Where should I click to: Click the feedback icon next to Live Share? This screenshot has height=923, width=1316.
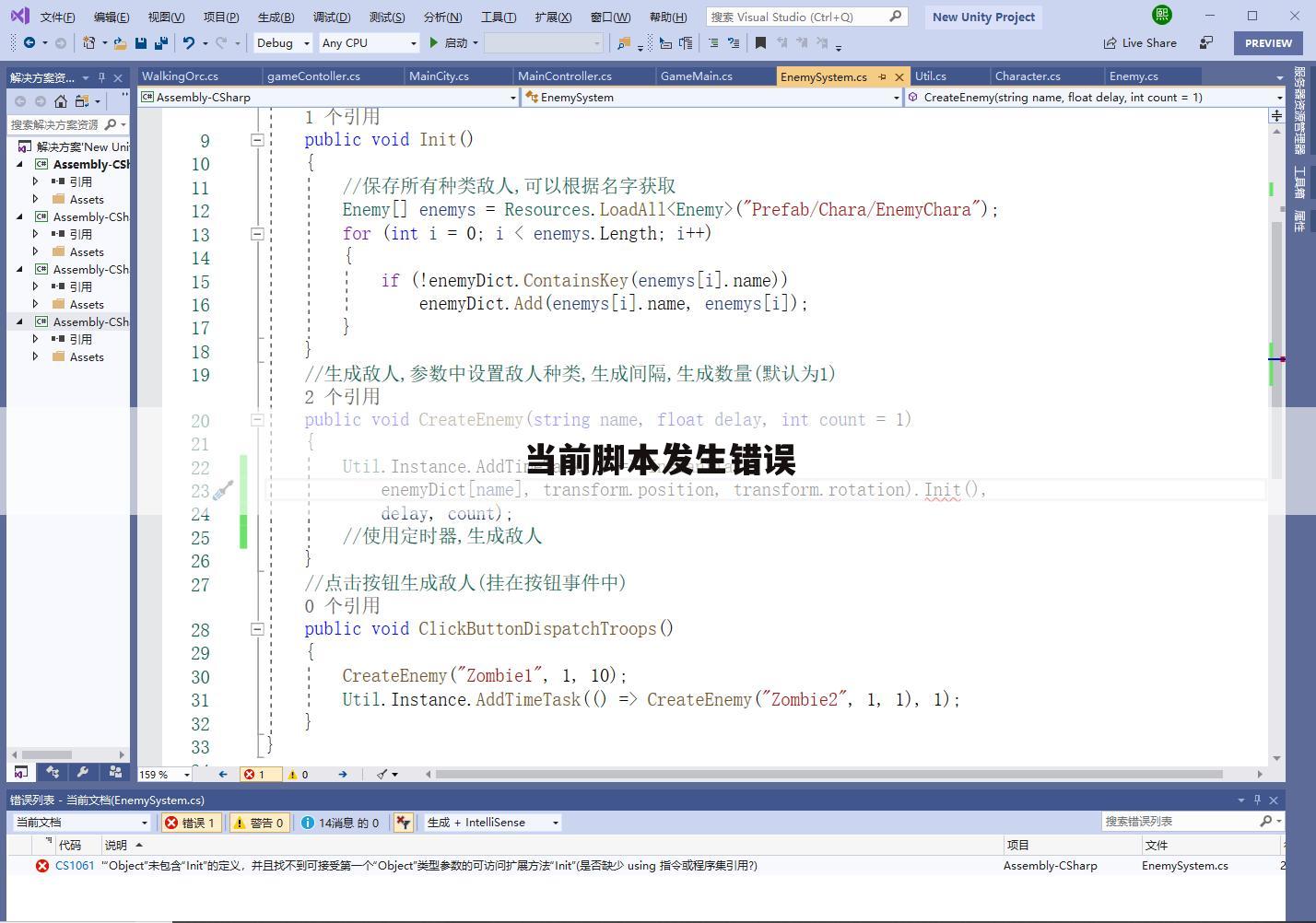pyautogui.click(x=1206, y=42)
